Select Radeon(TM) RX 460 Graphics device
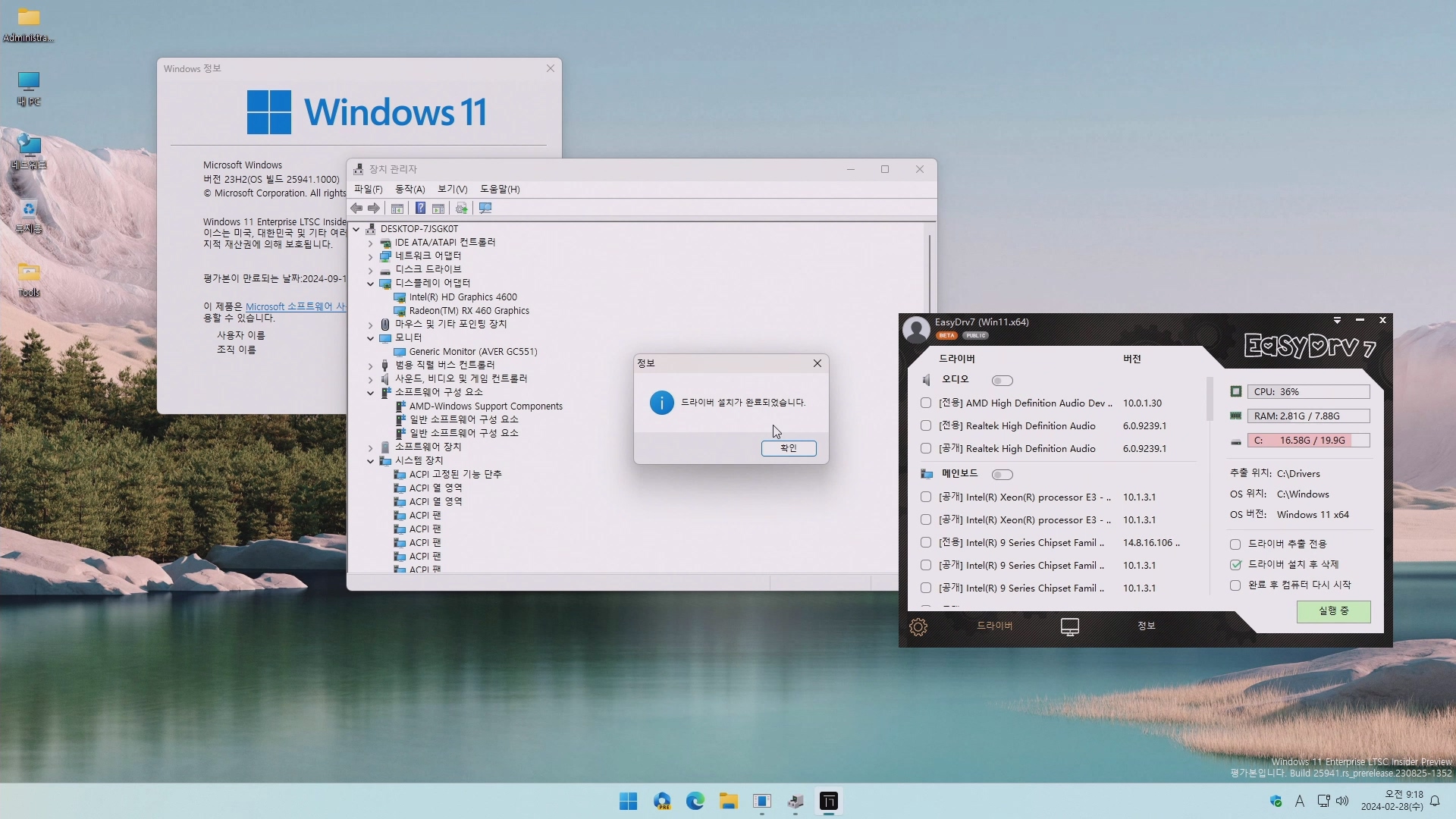Screen dimensions: 1456x819 point(469,311)
